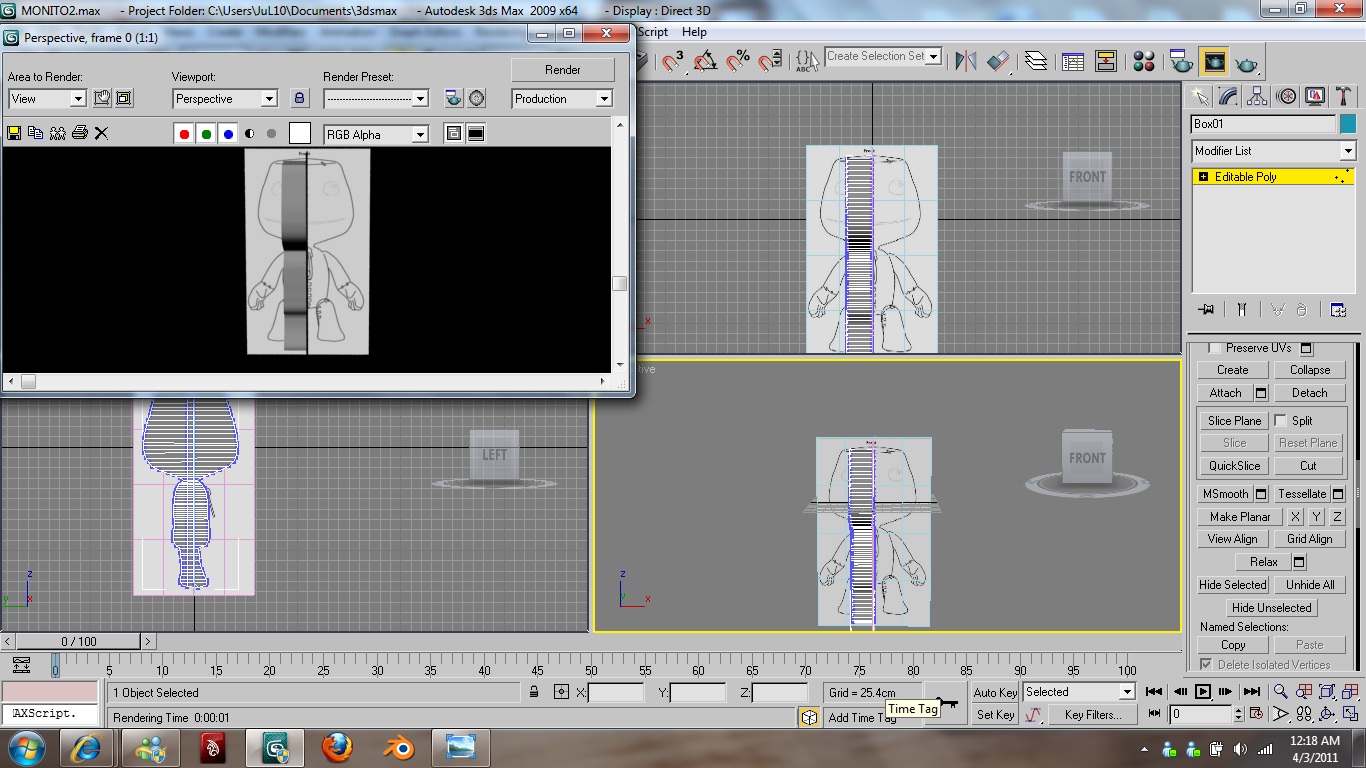This screenshot has height=768, width=1366.
Task: Save the rendered image with the floppy icon
Action: [14, 133]
